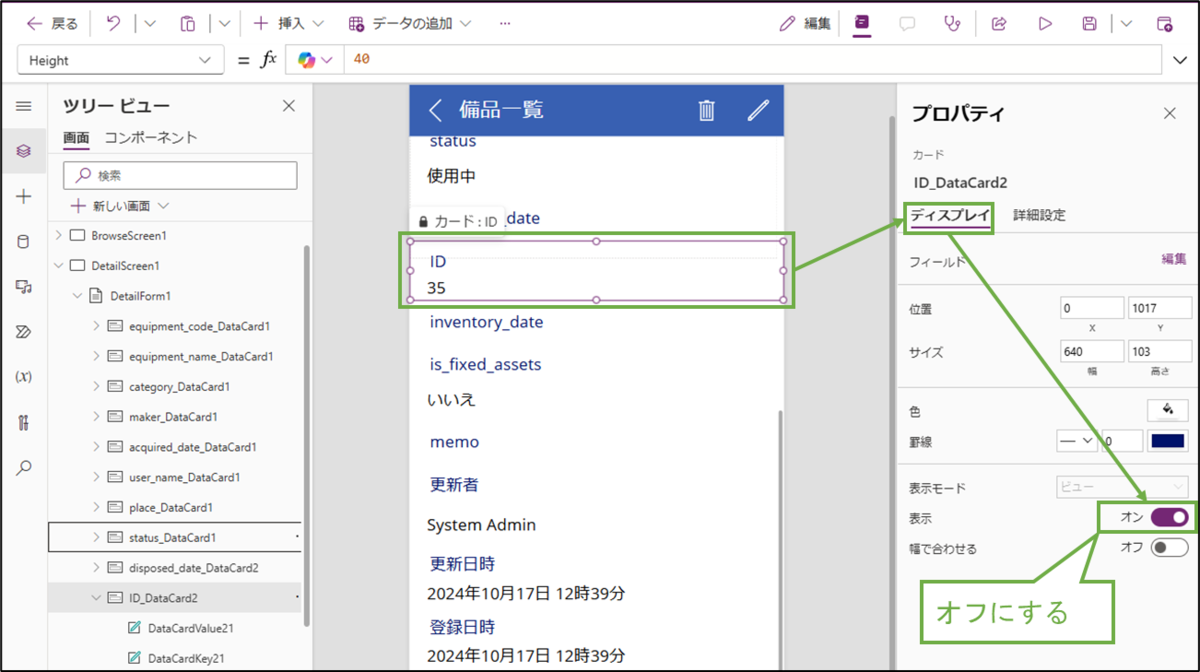Image resolution: width=1200 pixels, height=672 pixels.
Task: Switch to the ディスプレイ tab
Action: pyautogui.click(x=950, y=215)
